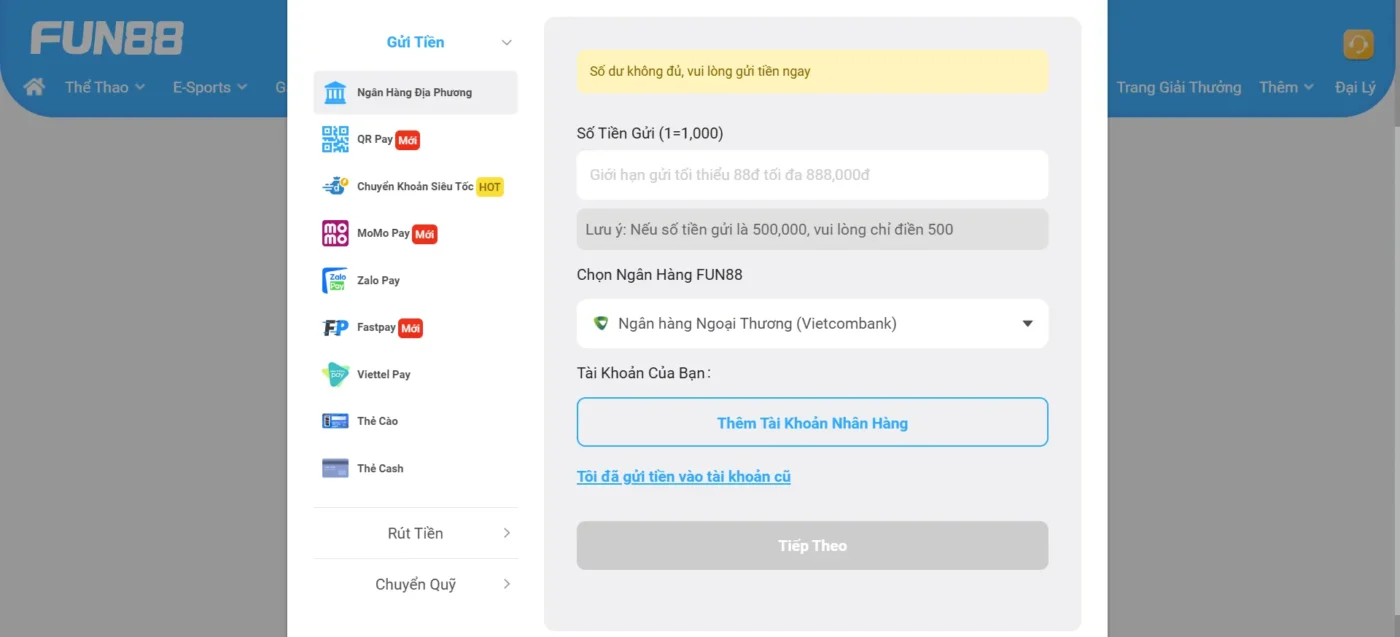Pick the Zalo Pay icon
Viewport: 1400px width, 637px height.
pos(335,280)
